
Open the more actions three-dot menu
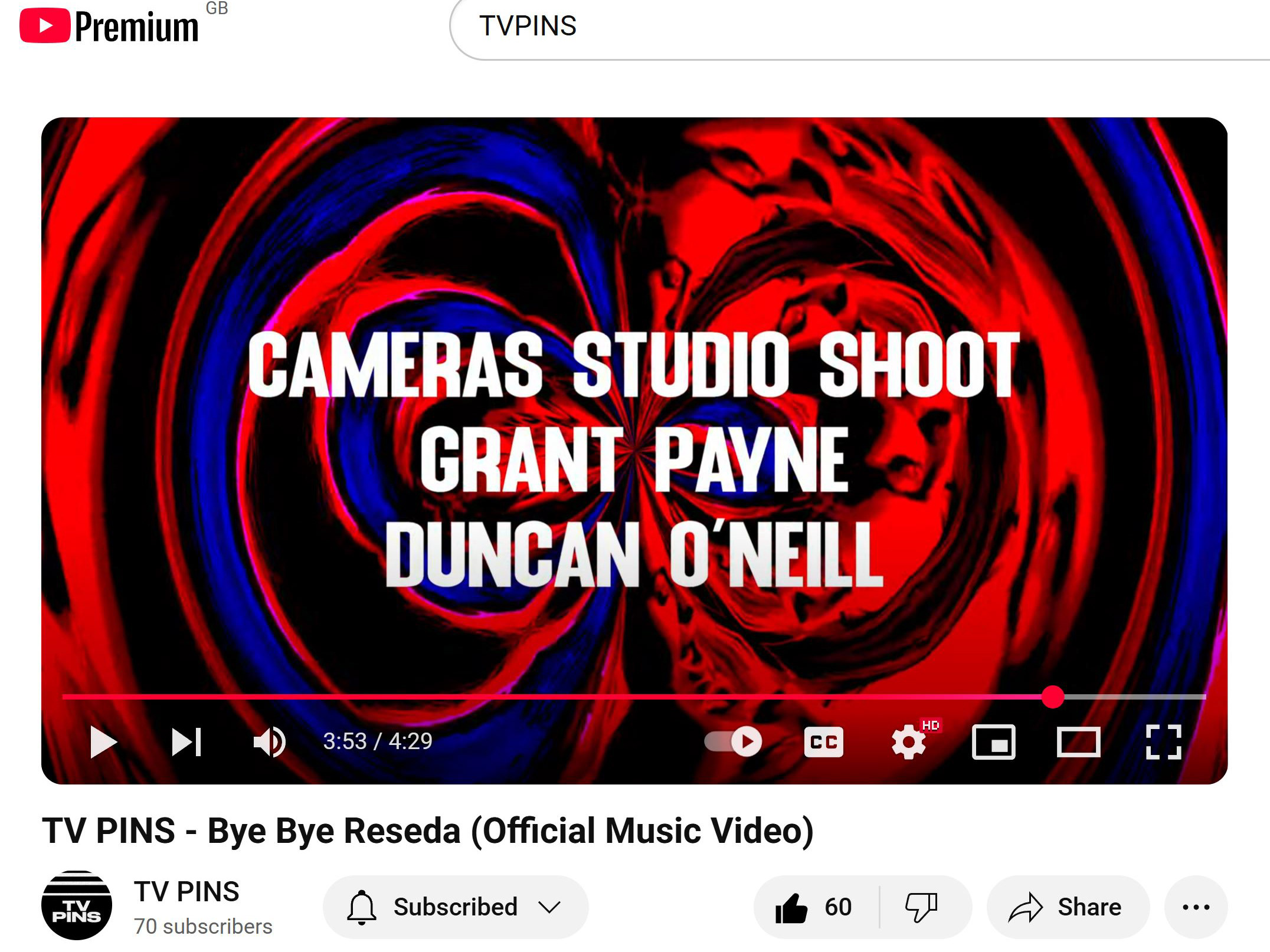1196,907
